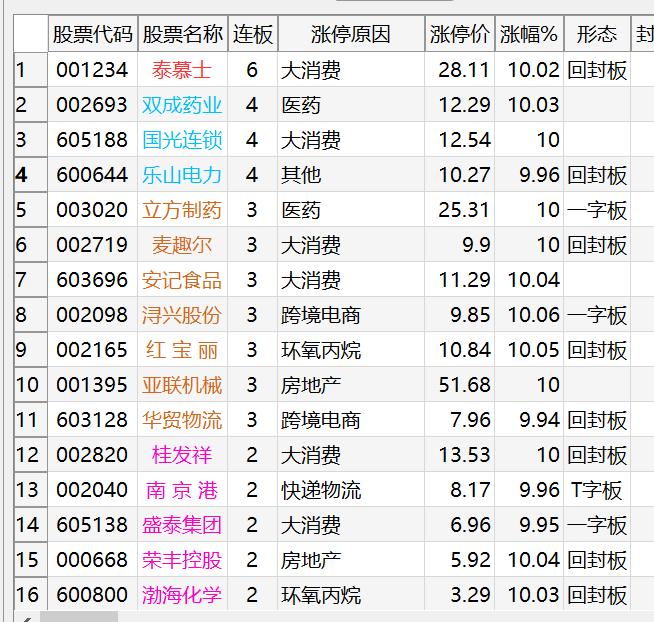This screenshot has height=622, width=654.
Task: Select stock code 002098
Action: coord(92,315)
